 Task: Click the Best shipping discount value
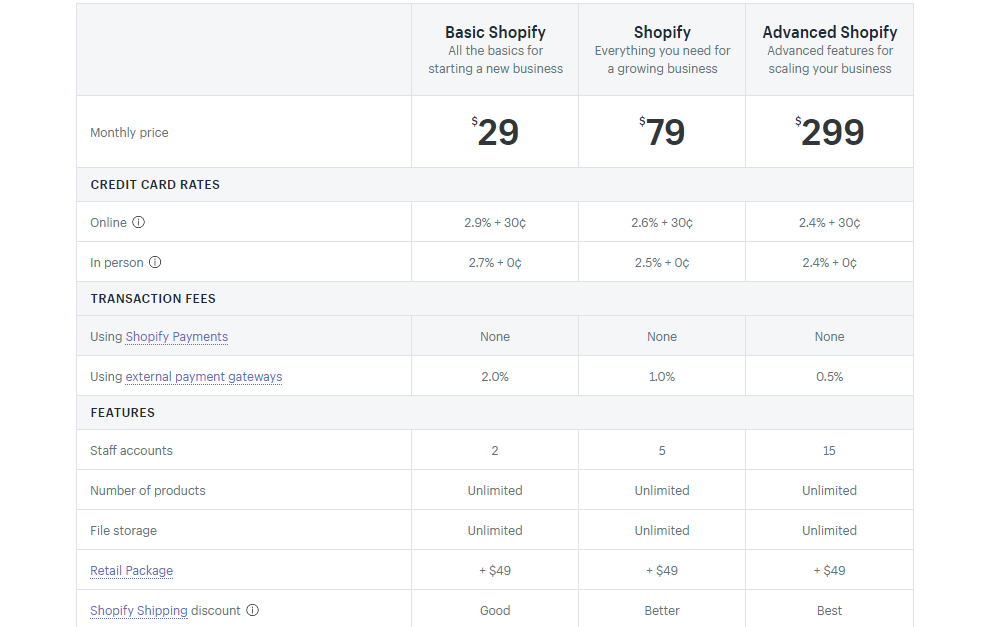point(830,611)
